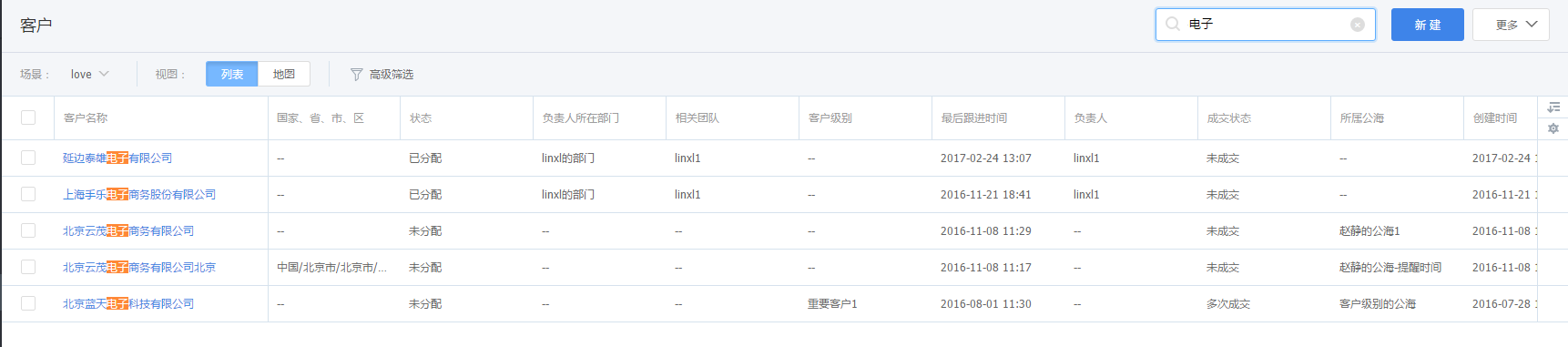
Task: Toggle the select-all header checkbox
Action: click(x=28, y=117)
